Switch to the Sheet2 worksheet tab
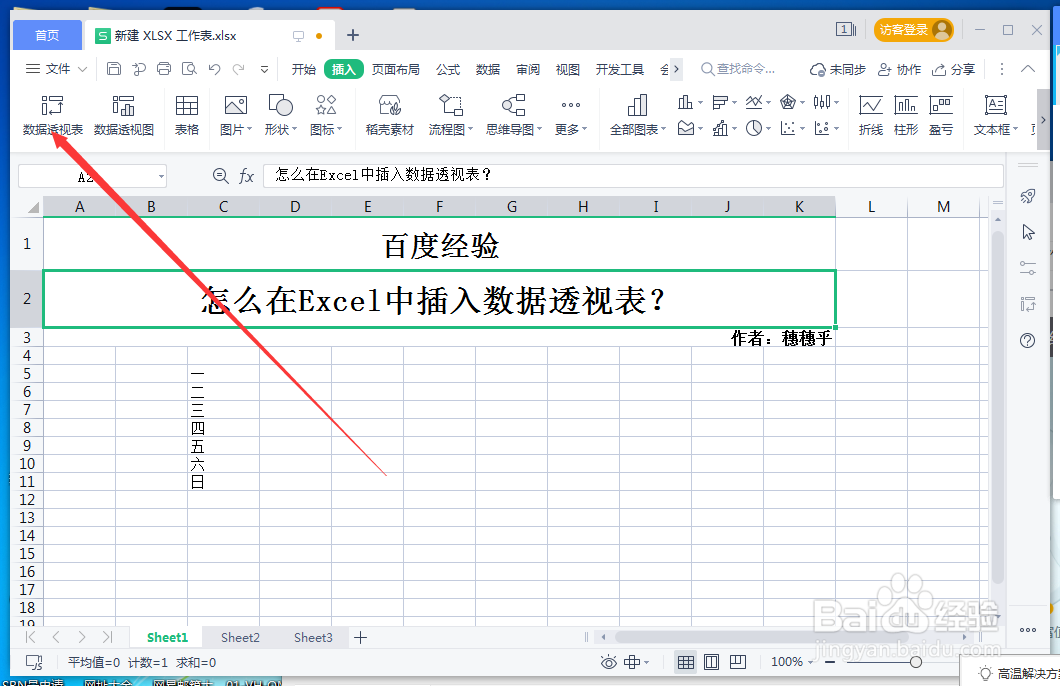 pos(240,637)
